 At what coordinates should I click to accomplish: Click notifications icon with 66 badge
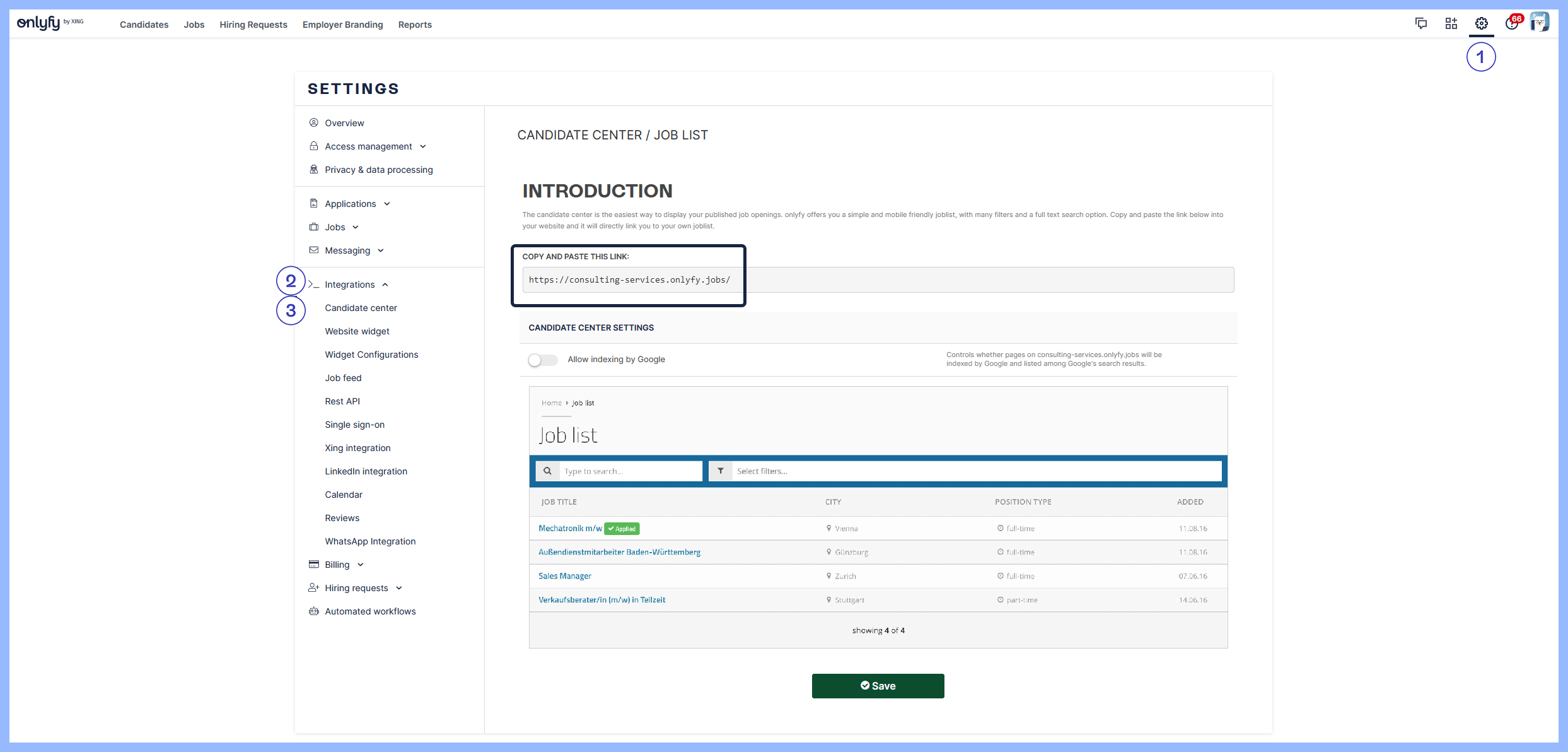(x=1513, y=23)
